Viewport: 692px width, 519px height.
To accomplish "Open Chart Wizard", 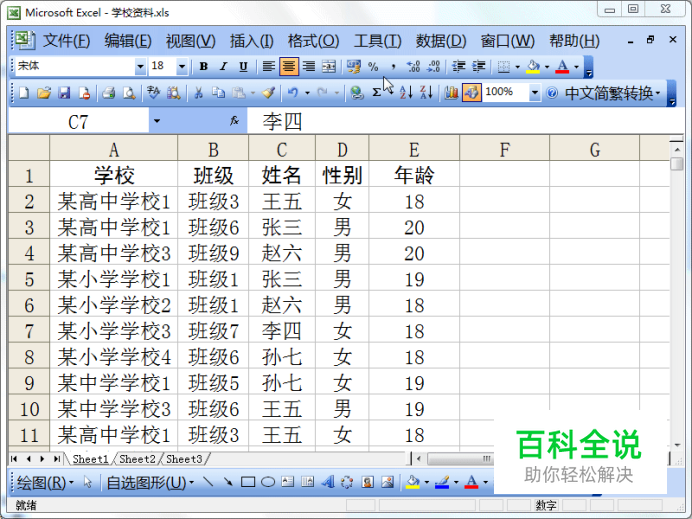I will [x=451, y=93].
